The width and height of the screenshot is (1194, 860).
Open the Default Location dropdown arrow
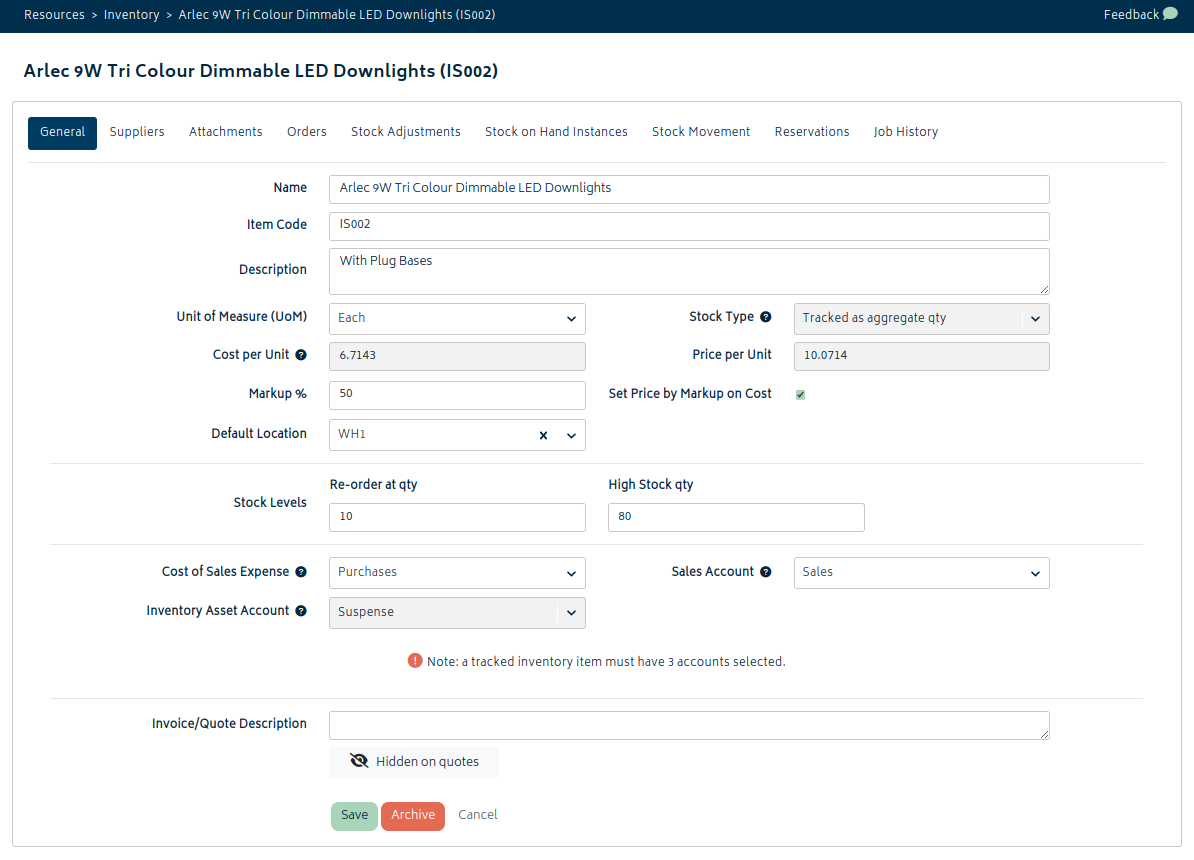point(571,436)
